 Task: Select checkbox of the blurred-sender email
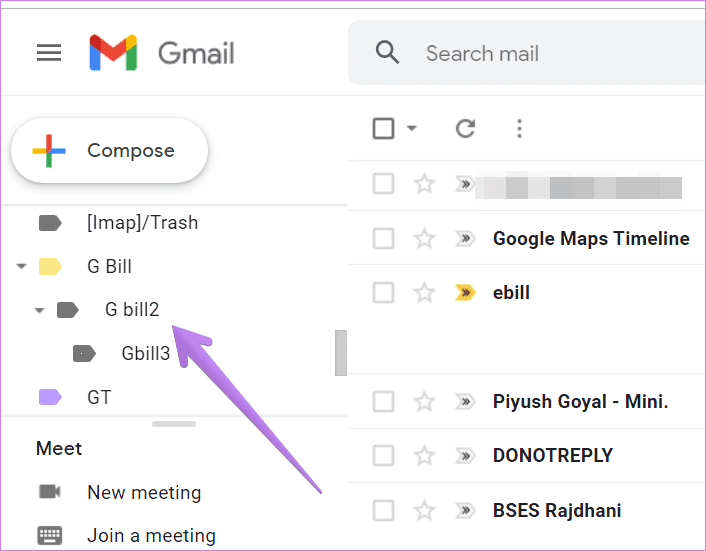[383, 184]
